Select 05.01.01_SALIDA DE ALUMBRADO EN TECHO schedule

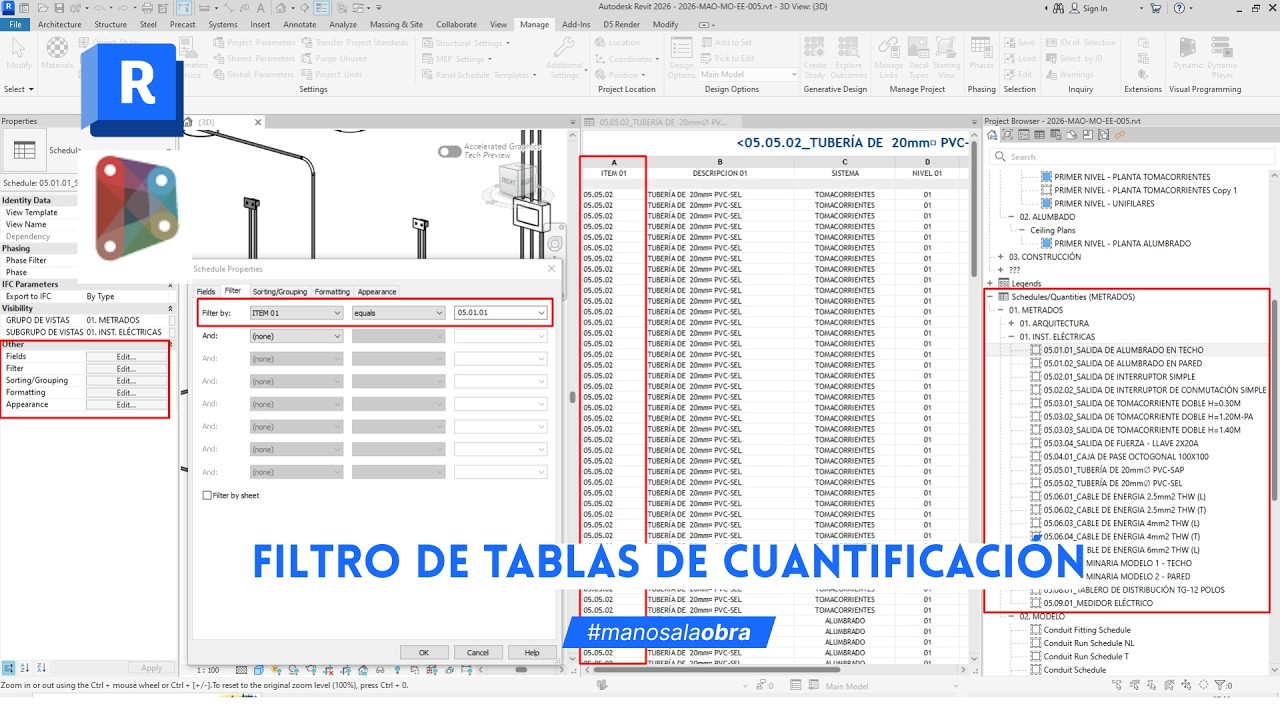pyautogui.click(x=1123, y=350)
